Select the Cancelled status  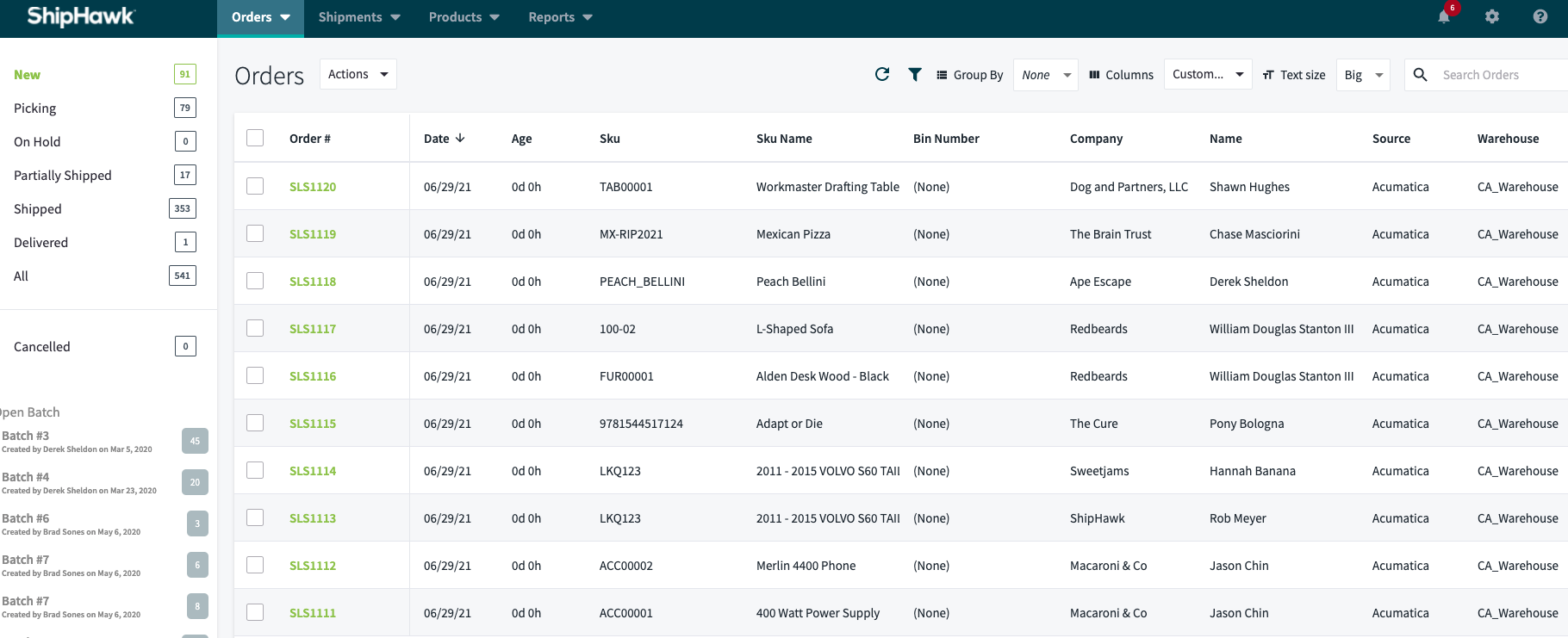42,347
